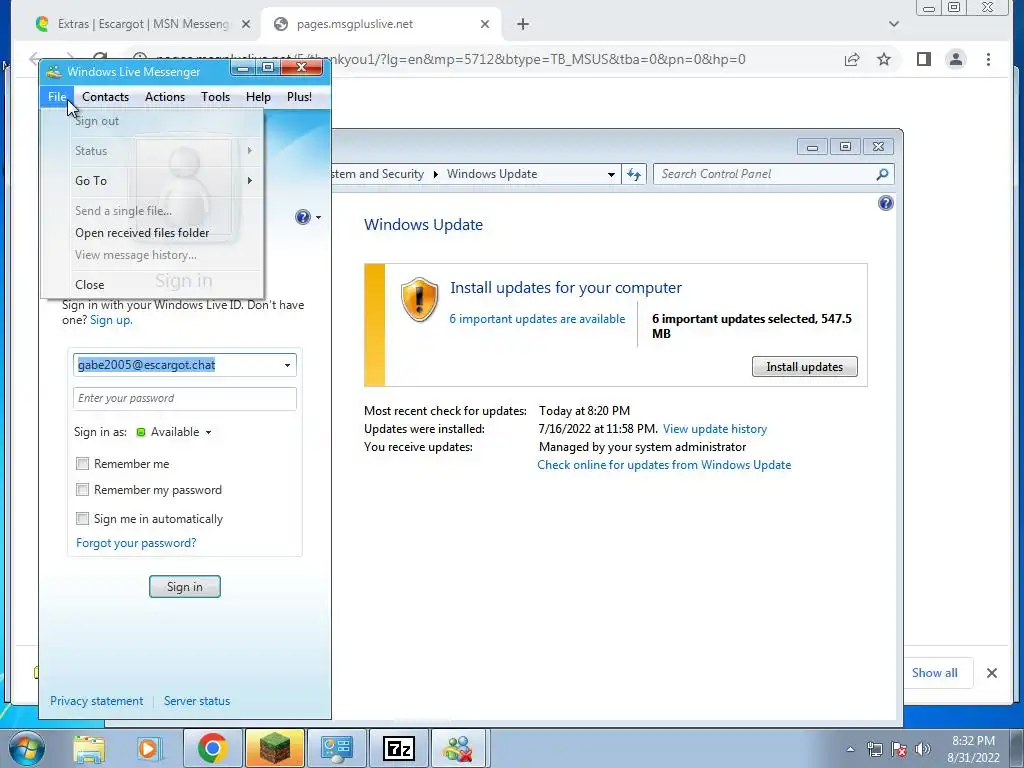Open the Privacy statement link
This screenshot has height=768, width=1024.
click(97, 701)
